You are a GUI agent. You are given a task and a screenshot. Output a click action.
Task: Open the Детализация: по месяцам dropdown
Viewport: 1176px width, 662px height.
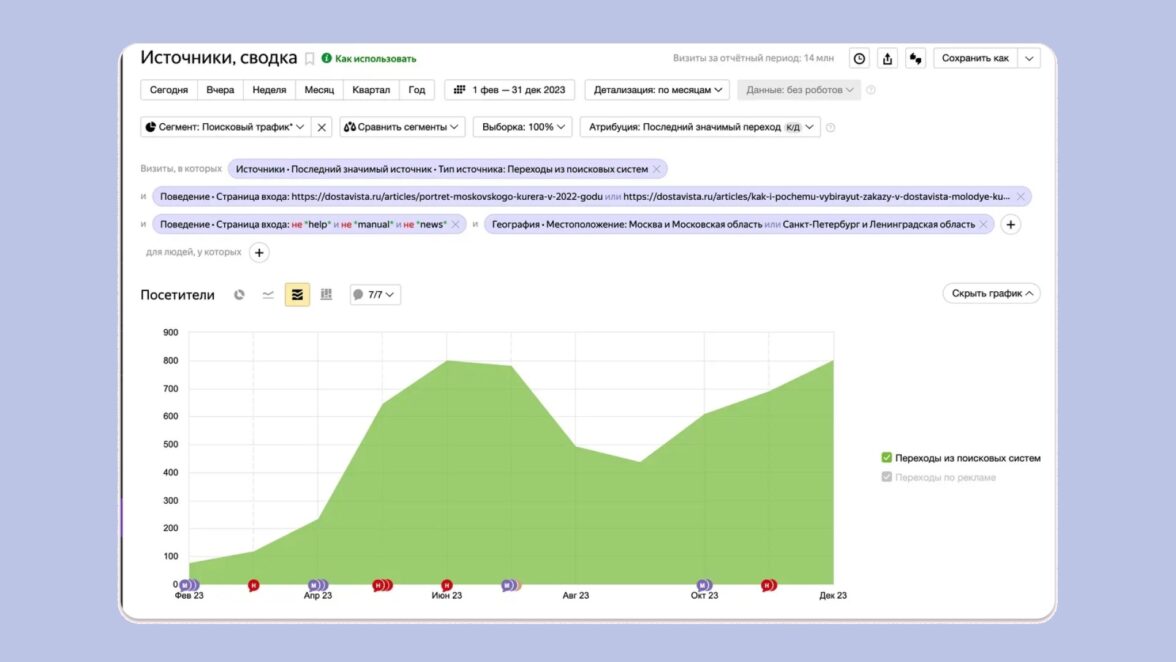coord(657,90)
